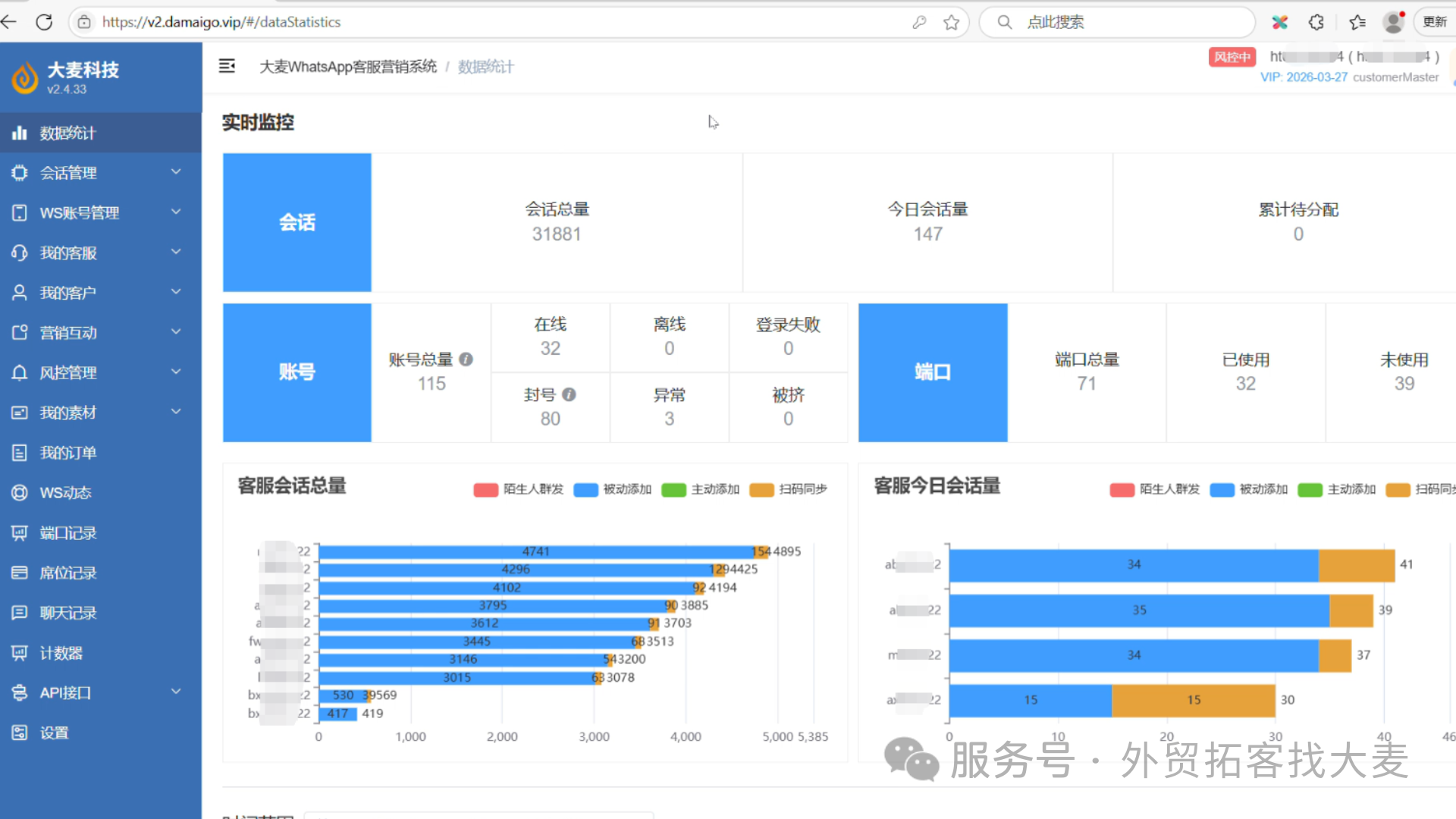Click the colorful extension icon in toolbar
Viewport: 1456px width, 819px height.
click(1280, 22)
